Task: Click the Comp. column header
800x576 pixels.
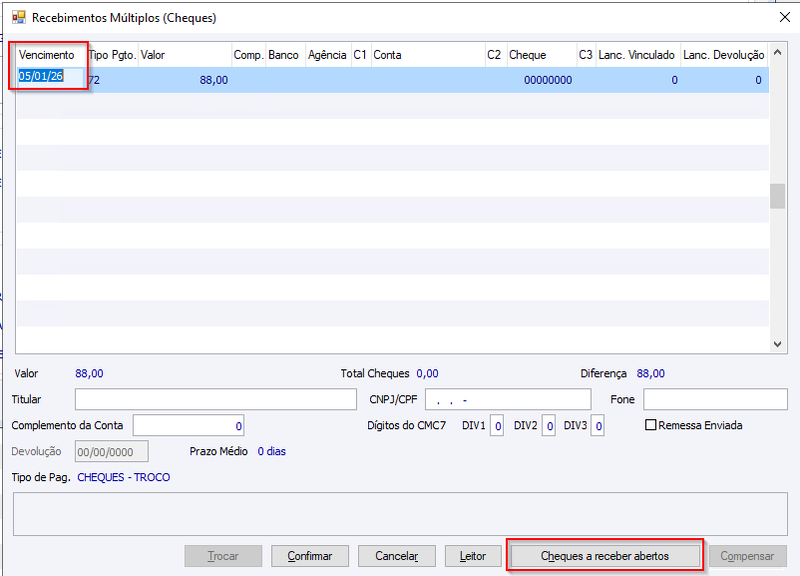Action: tap(248, 55)
